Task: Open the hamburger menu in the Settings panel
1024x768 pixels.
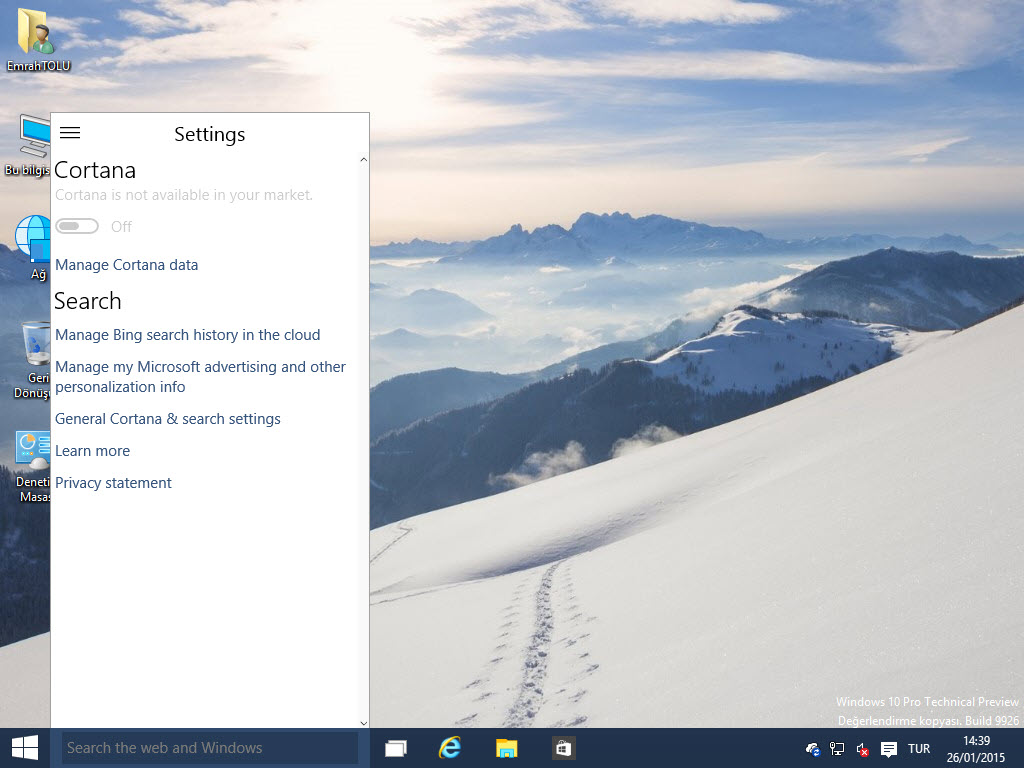Action: (x=70, y=133)
